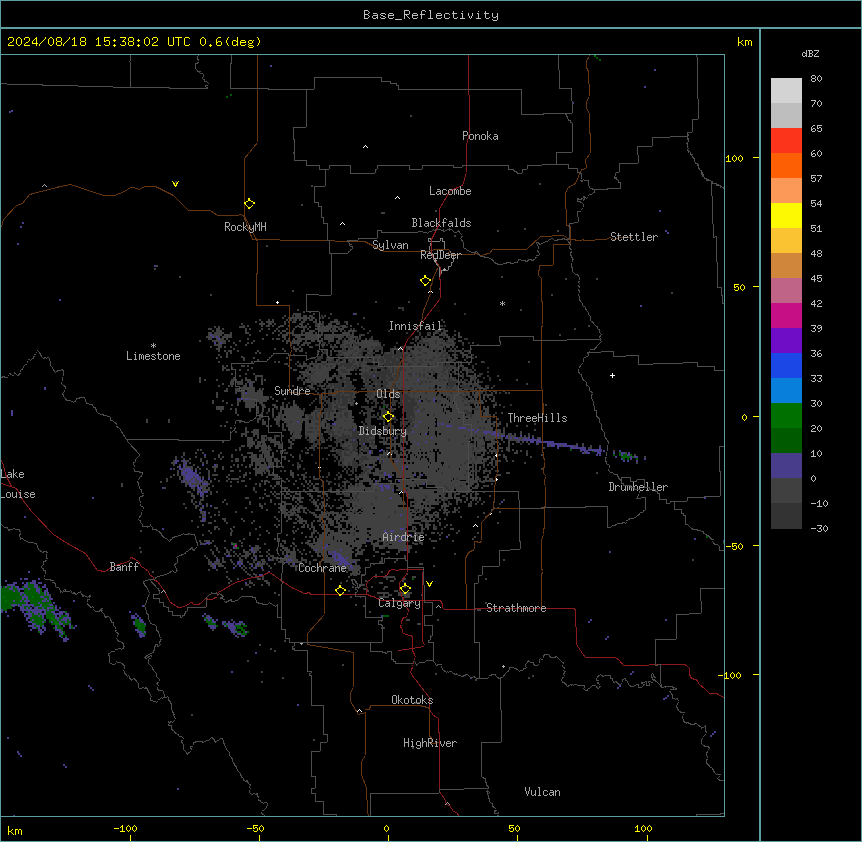Click the Banff label
This screenshot has width=862, height=842.
(x=124, y=567)
